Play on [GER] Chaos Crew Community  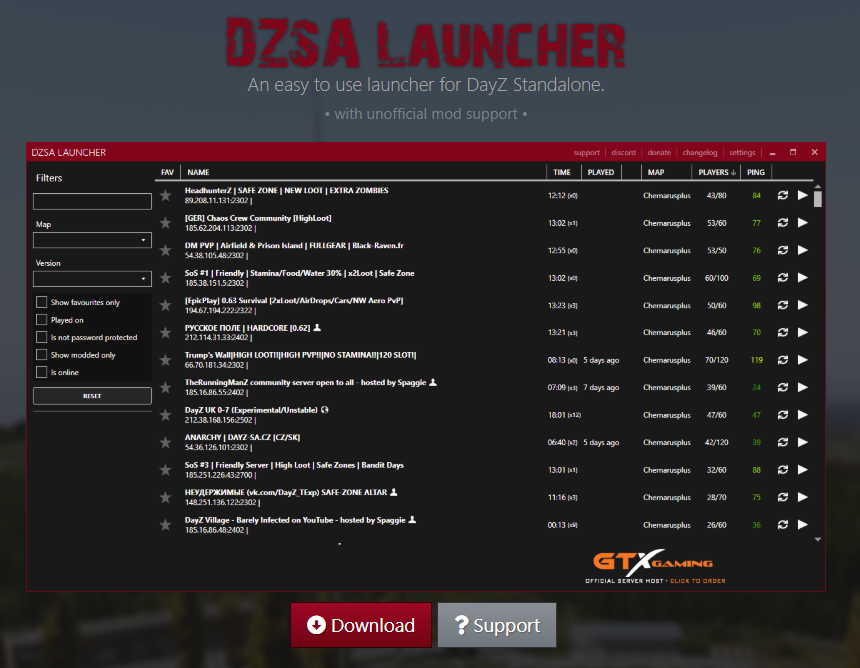pos(802,223)
